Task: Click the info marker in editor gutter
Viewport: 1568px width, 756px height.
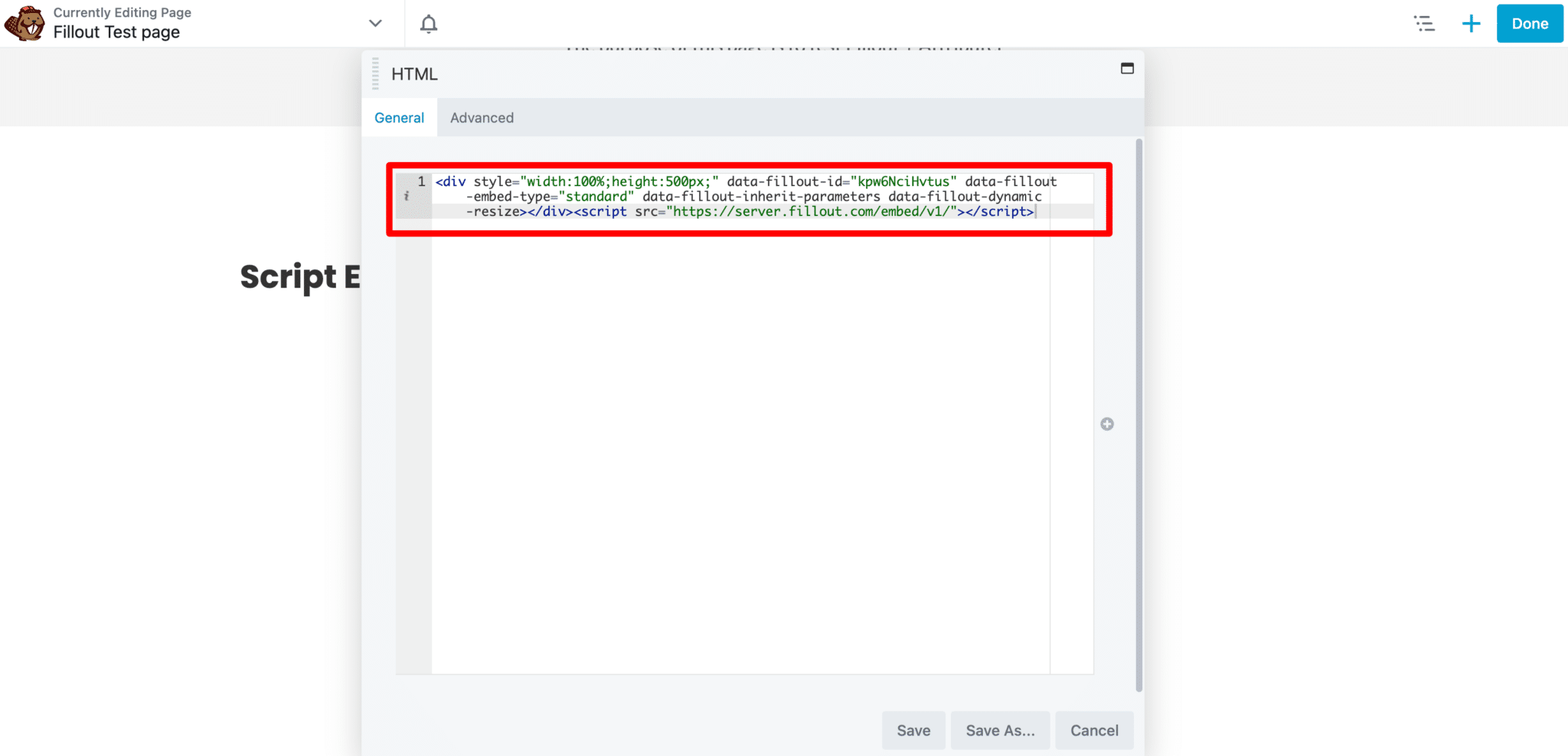Action: pos(407,197)
